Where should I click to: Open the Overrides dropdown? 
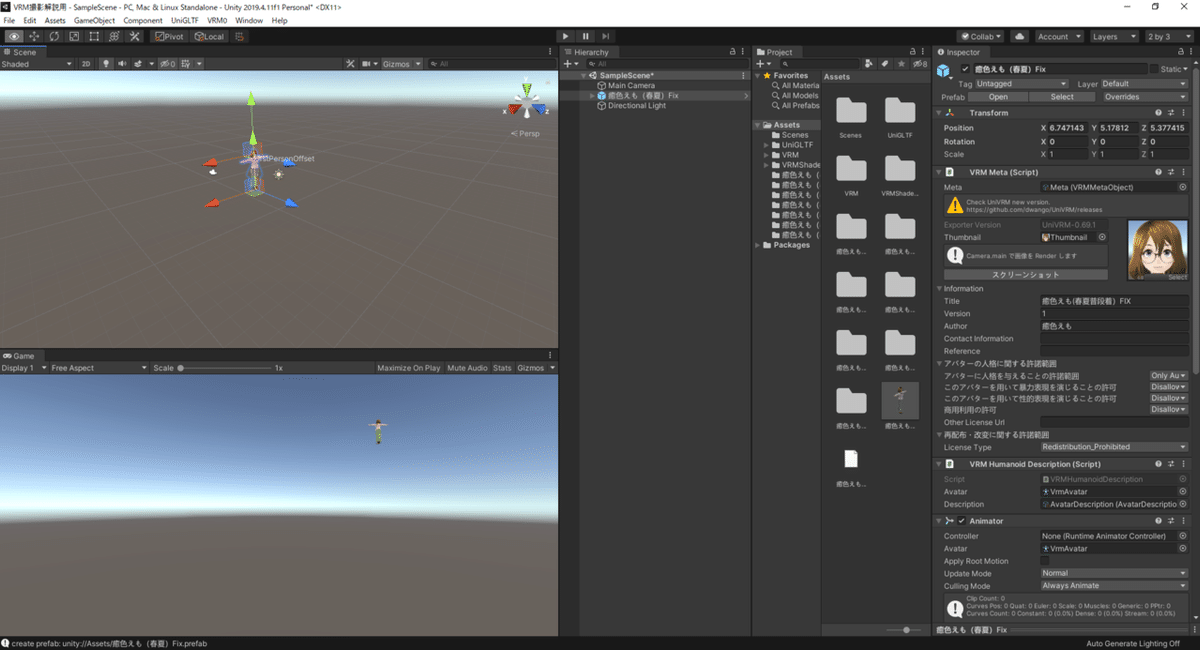pyautogui.click(x=1144, y=97)
